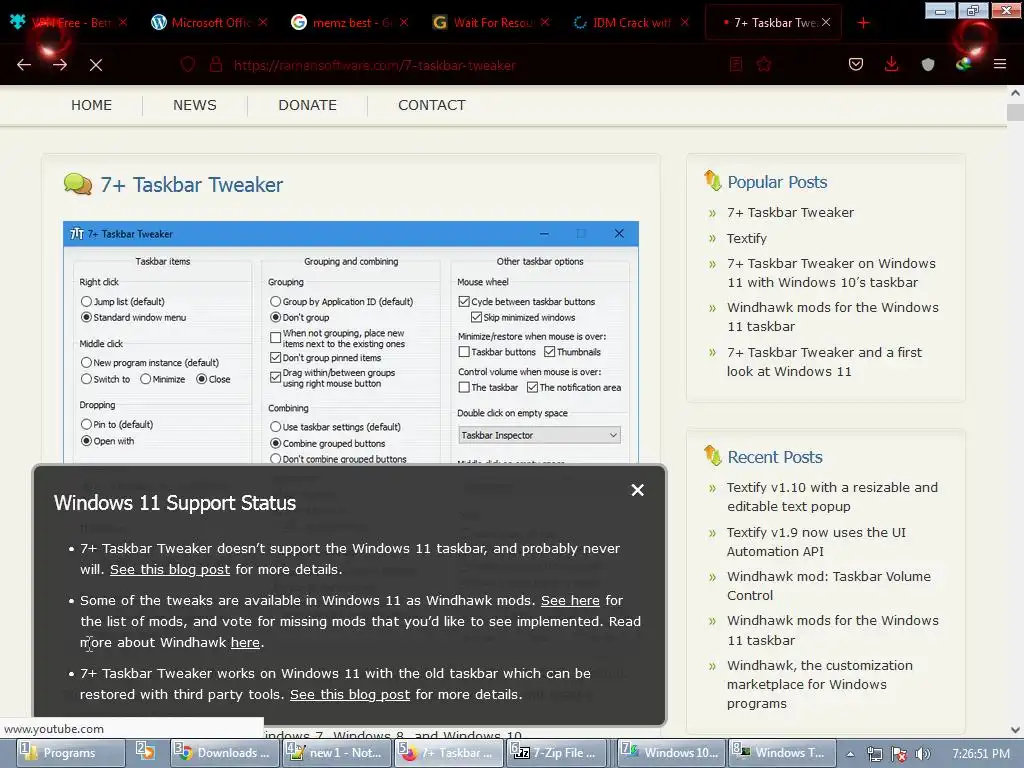Follow the 'See here' Windhawk mods link
The image size is (1024, 768).
coord(570,600)
